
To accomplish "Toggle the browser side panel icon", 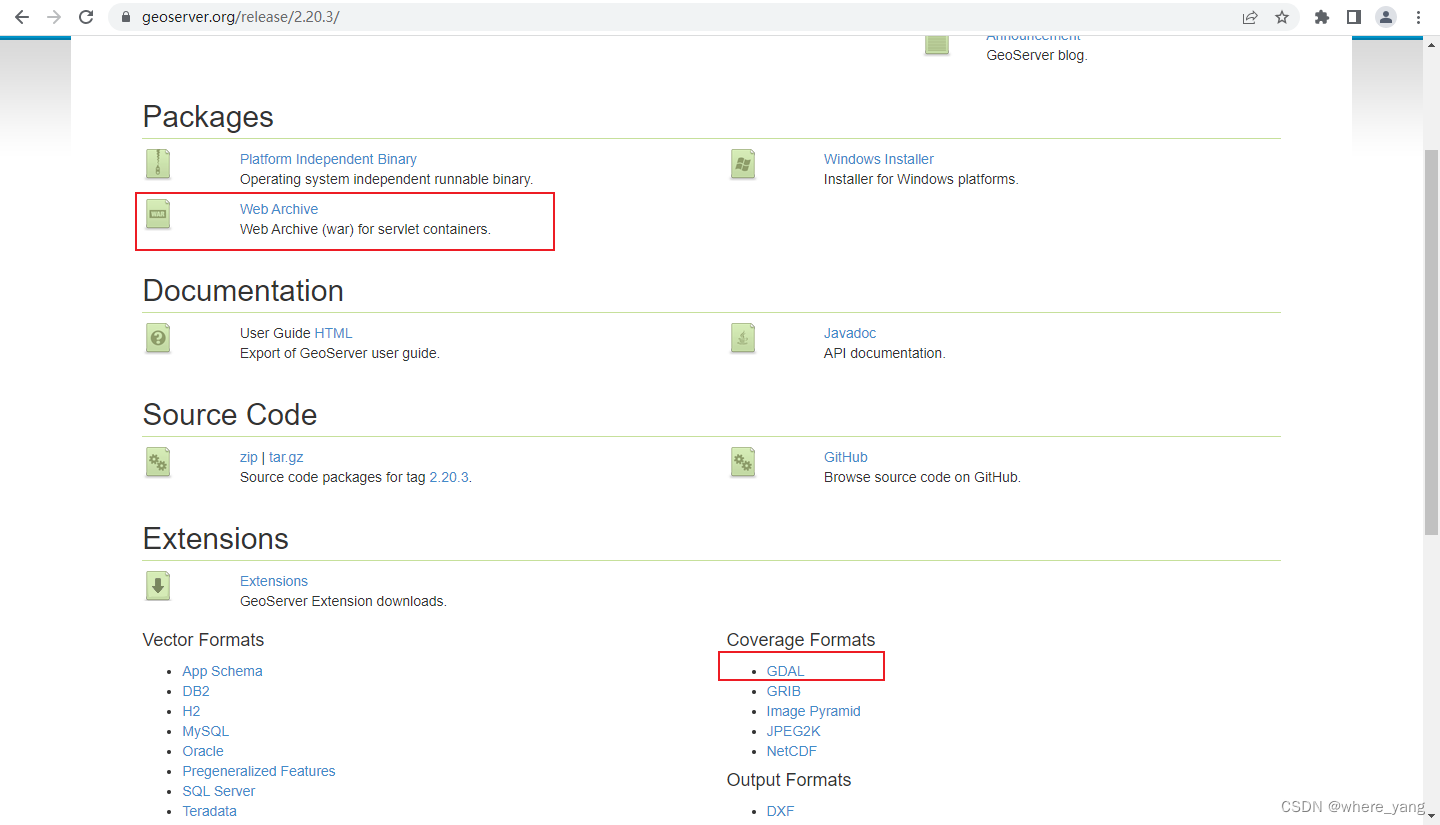I will [x=1354, y=17].
